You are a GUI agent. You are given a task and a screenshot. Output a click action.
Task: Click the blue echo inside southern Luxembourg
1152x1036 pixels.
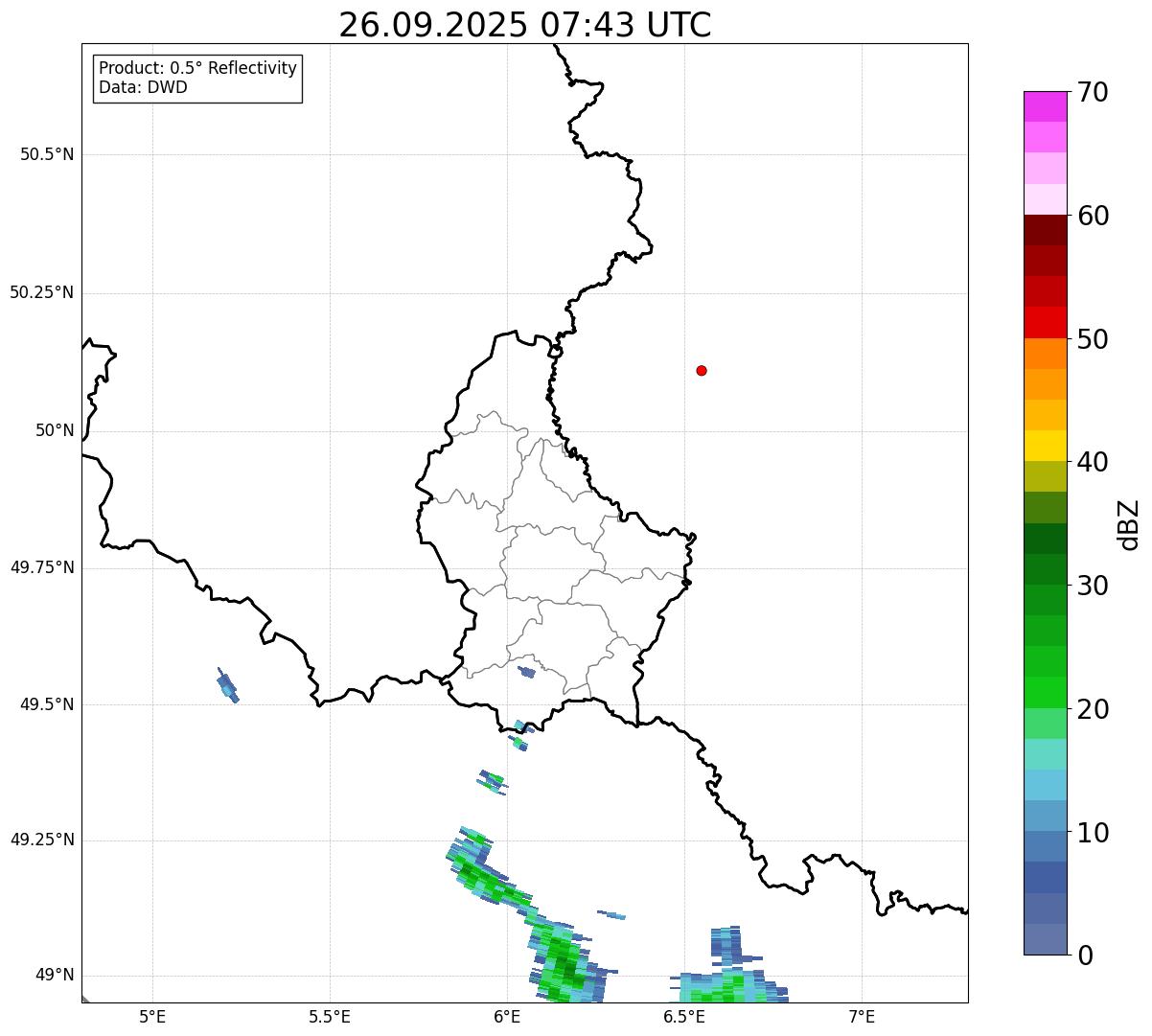point(526,672)
